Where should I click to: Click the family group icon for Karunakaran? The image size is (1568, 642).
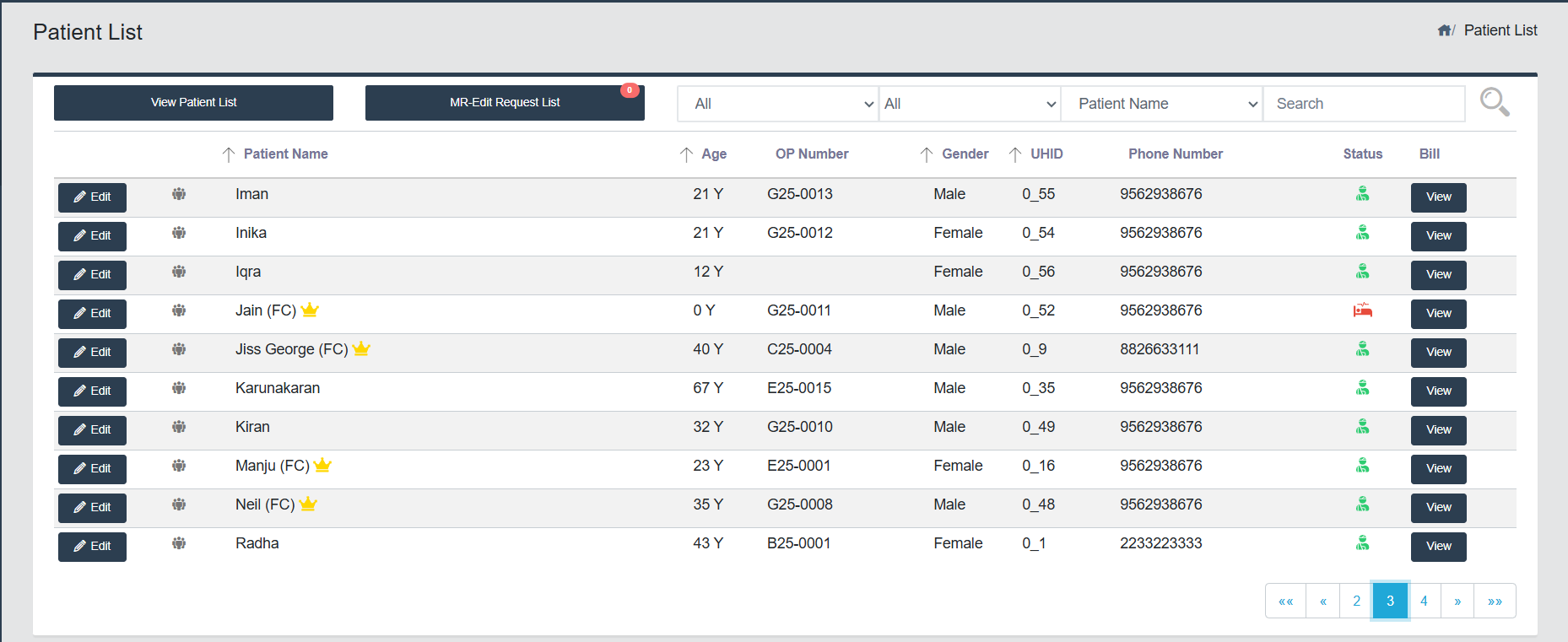179,388
